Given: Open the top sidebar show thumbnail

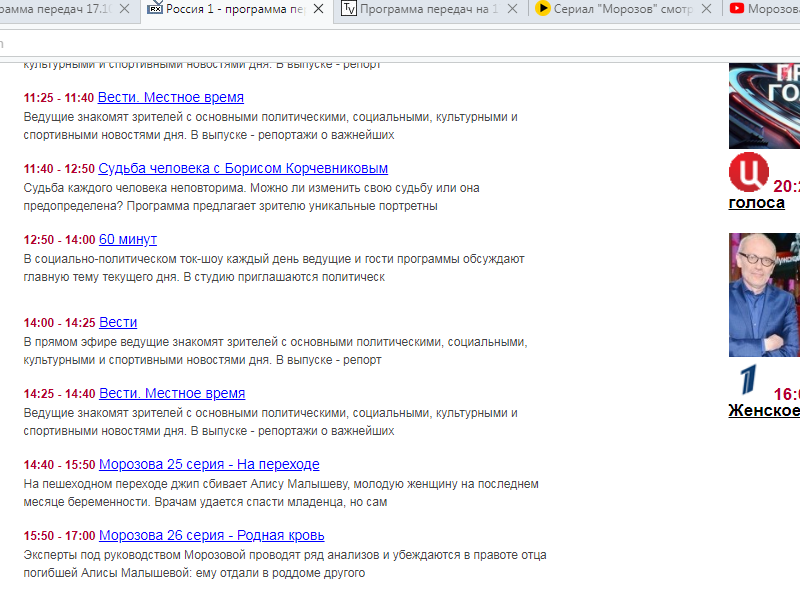Looking at the screenshot, I should [764, 106].
